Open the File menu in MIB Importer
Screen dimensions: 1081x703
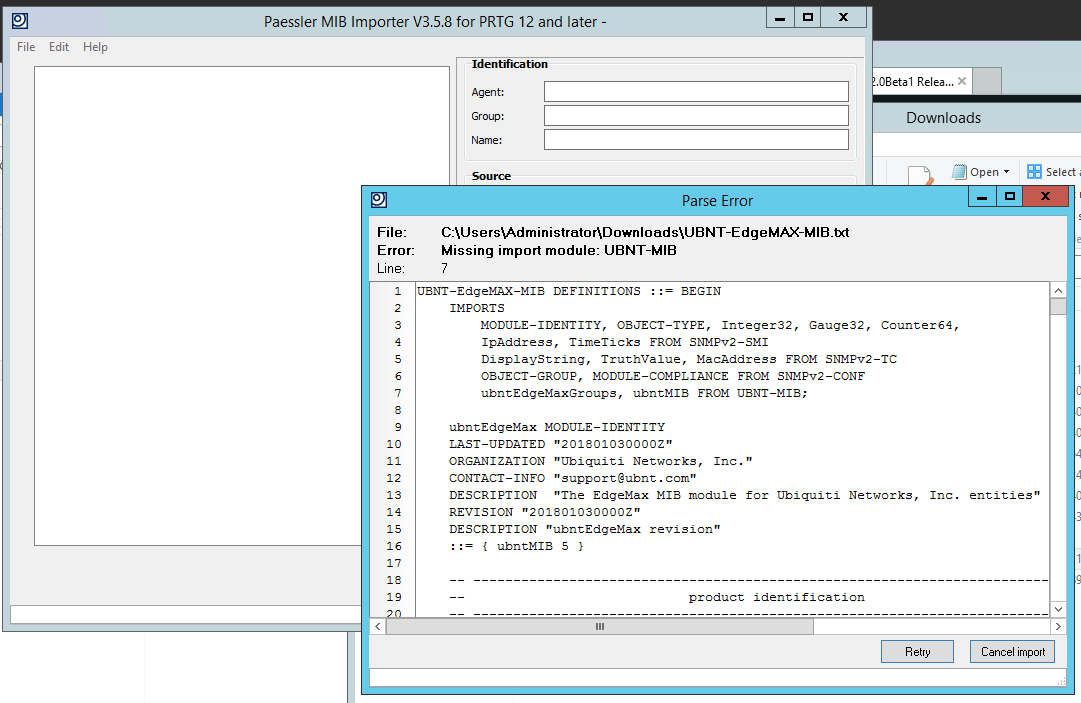tap(26, 47)
